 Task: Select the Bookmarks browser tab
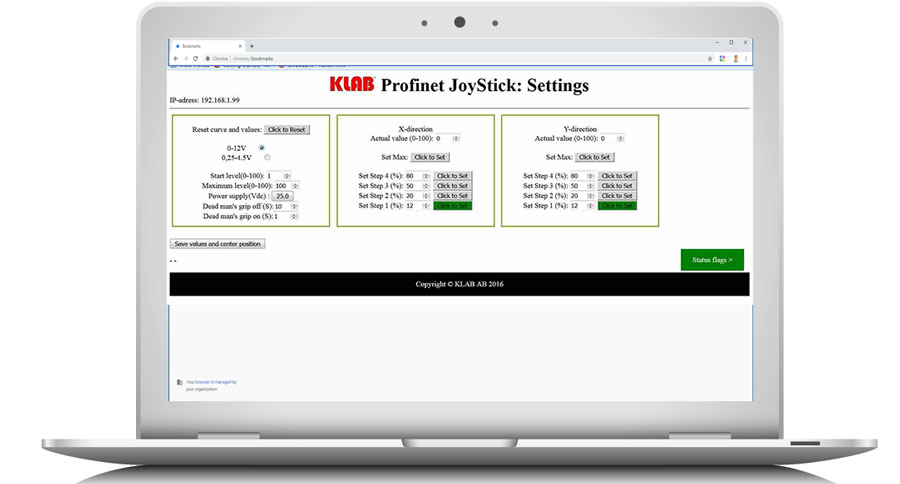pyautogui.click(x=208, y=46)
